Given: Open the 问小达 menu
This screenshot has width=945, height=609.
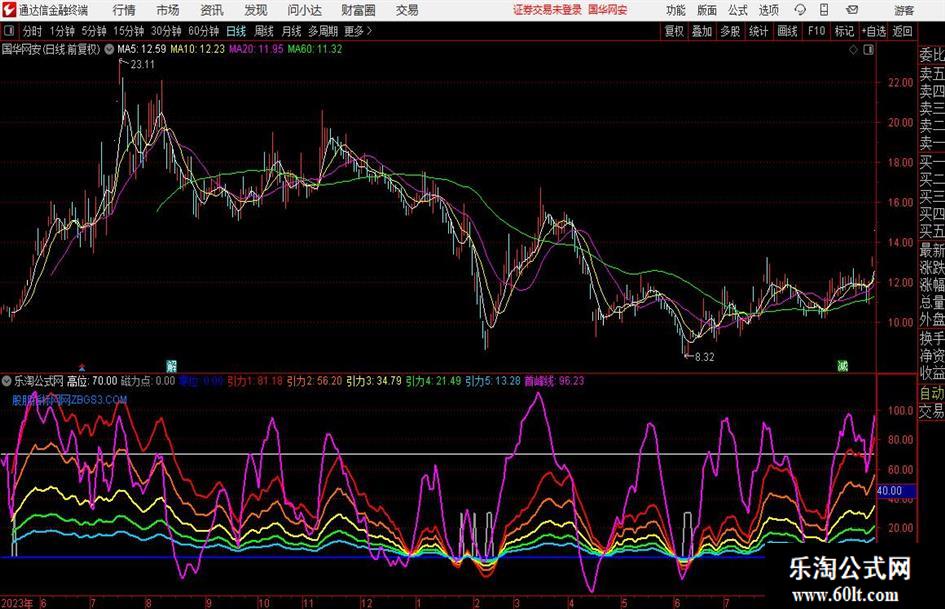Looking at the screenshot, I should click(x=304, y=10).
